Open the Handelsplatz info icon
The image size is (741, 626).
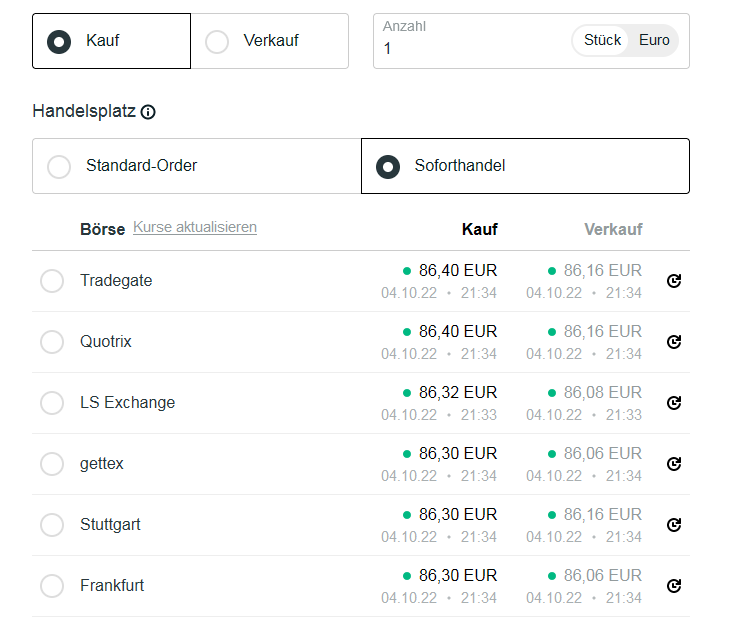point(148,112)
